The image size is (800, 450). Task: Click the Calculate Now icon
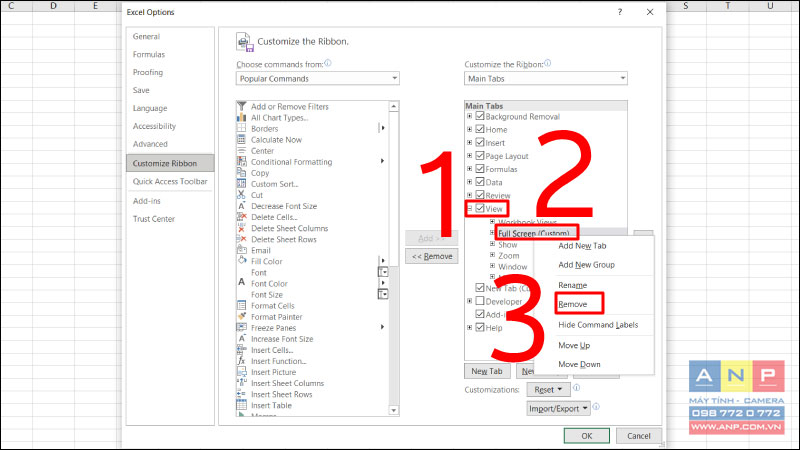tap(242, 139)
